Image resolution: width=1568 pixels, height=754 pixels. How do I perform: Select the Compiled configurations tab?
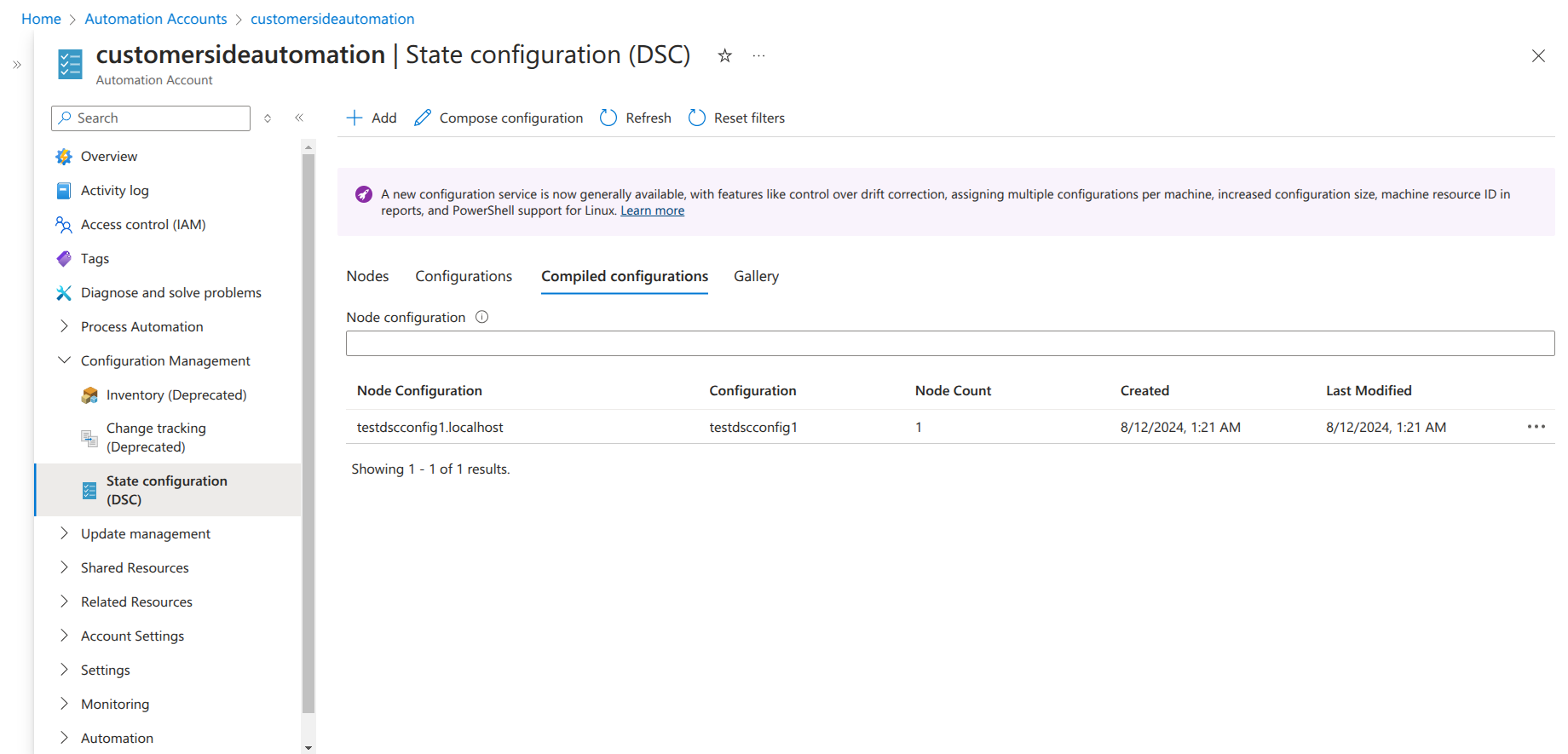625,276
